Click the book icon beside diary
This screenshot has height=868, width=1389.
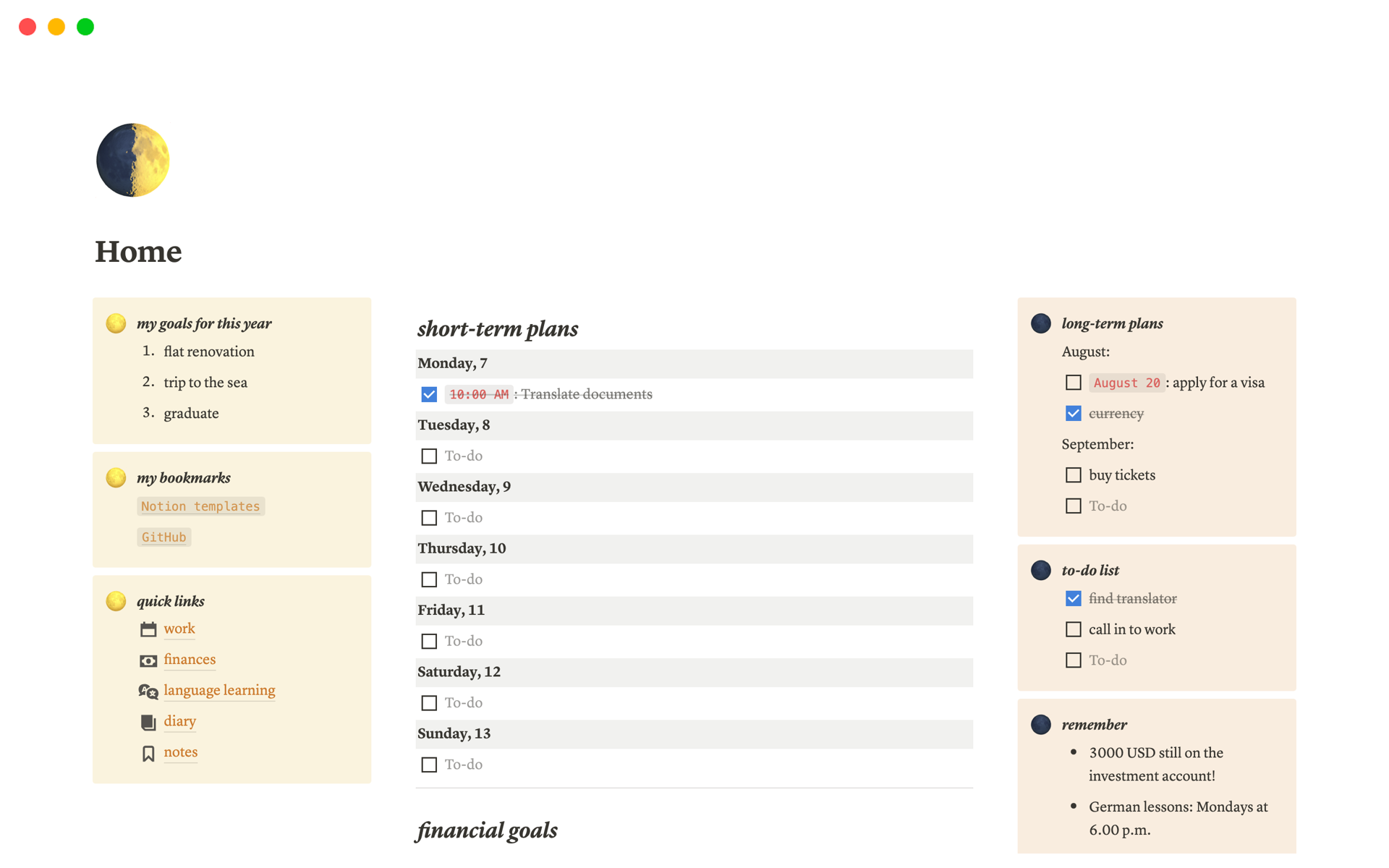click(148, 722)
